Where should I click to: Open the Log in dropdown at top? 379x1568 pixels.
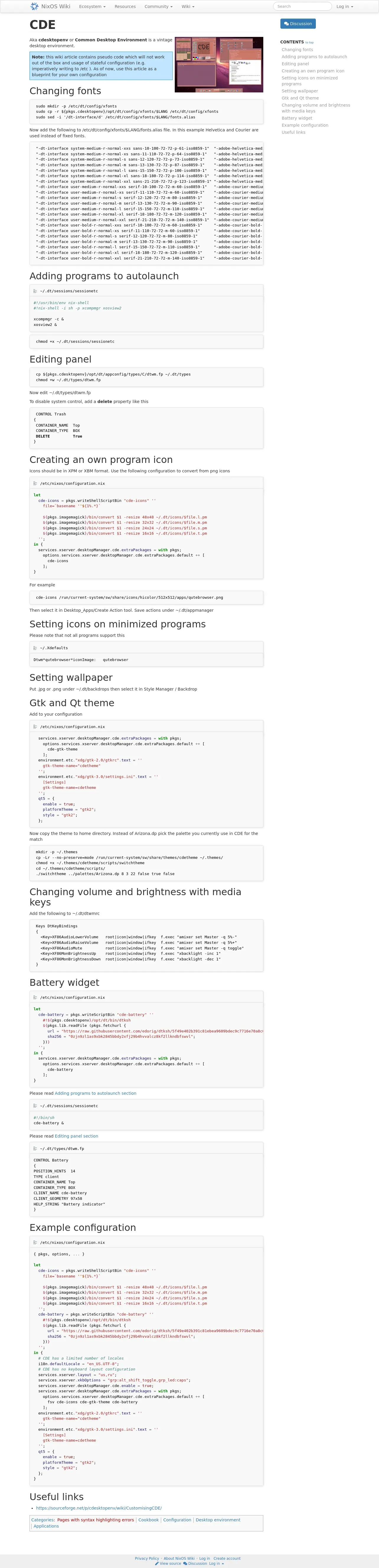[x=344, y=7]
